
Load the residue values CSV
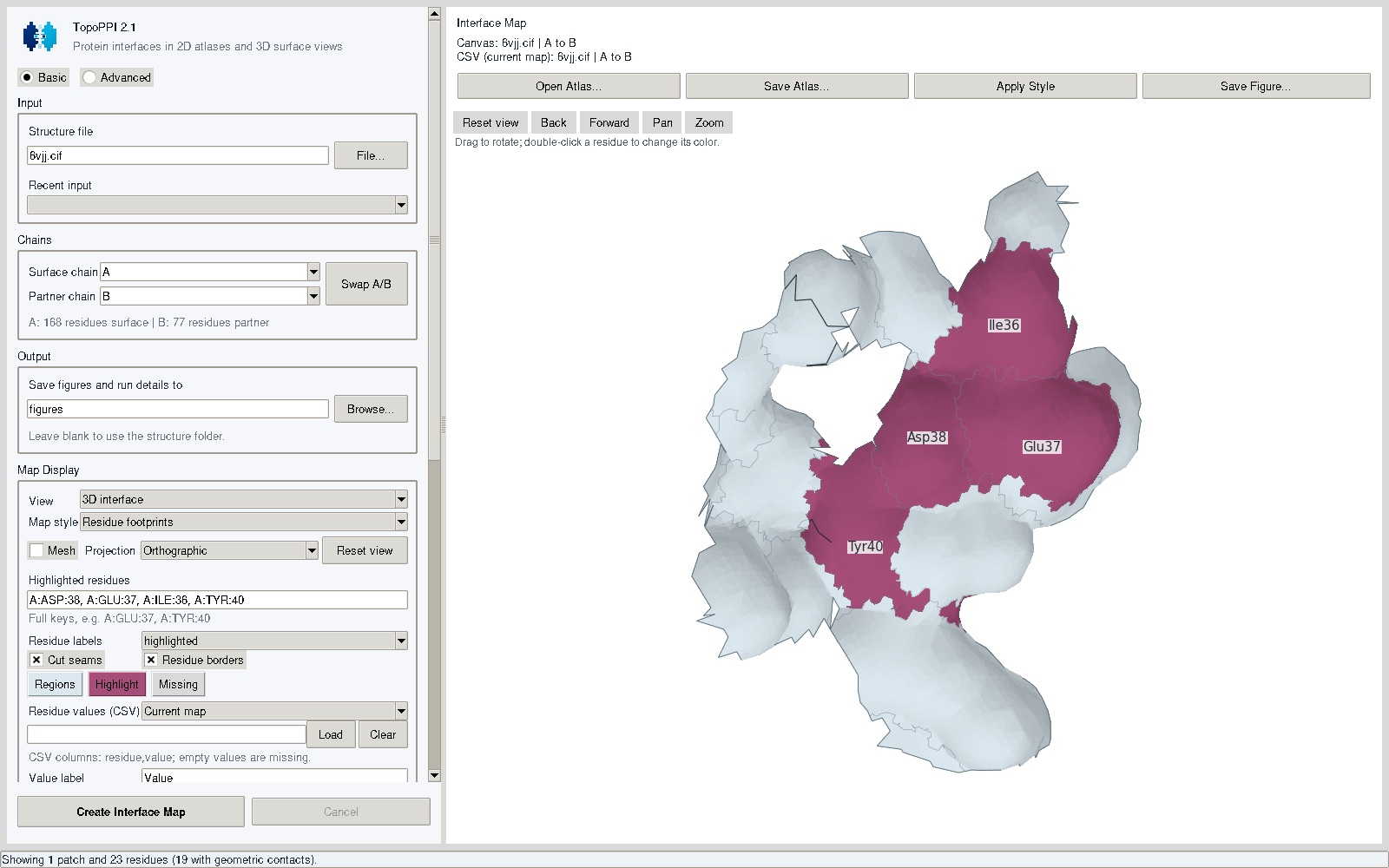(x=331, y=734)
